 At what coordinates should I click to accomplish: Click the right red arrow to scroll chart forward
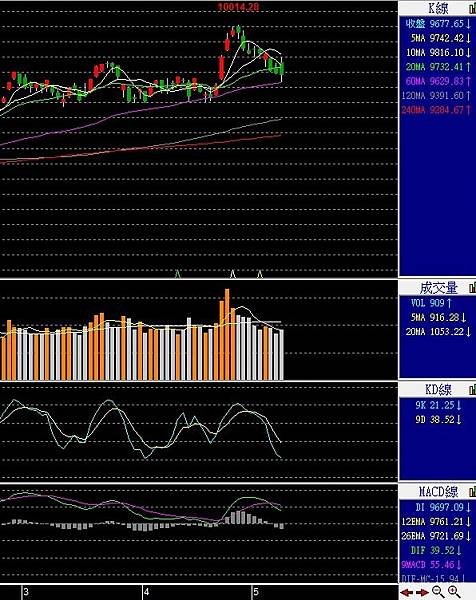(x=422, y=592)
